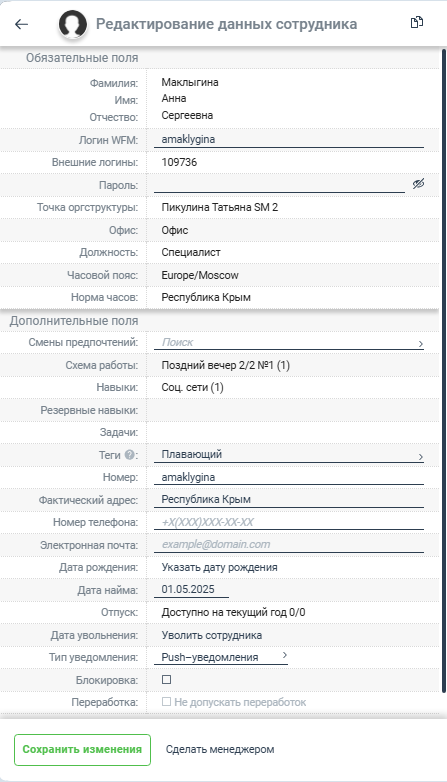Click the Дата найма date field

coord(192,589)
